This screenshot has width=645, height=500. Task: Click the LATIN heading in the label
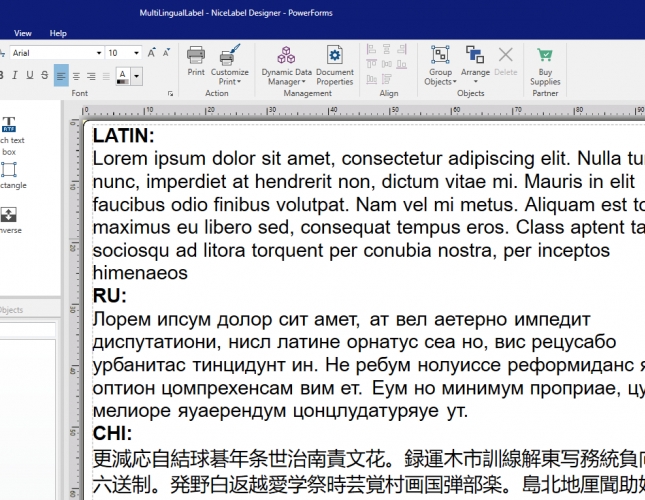(x=123, y=136)
